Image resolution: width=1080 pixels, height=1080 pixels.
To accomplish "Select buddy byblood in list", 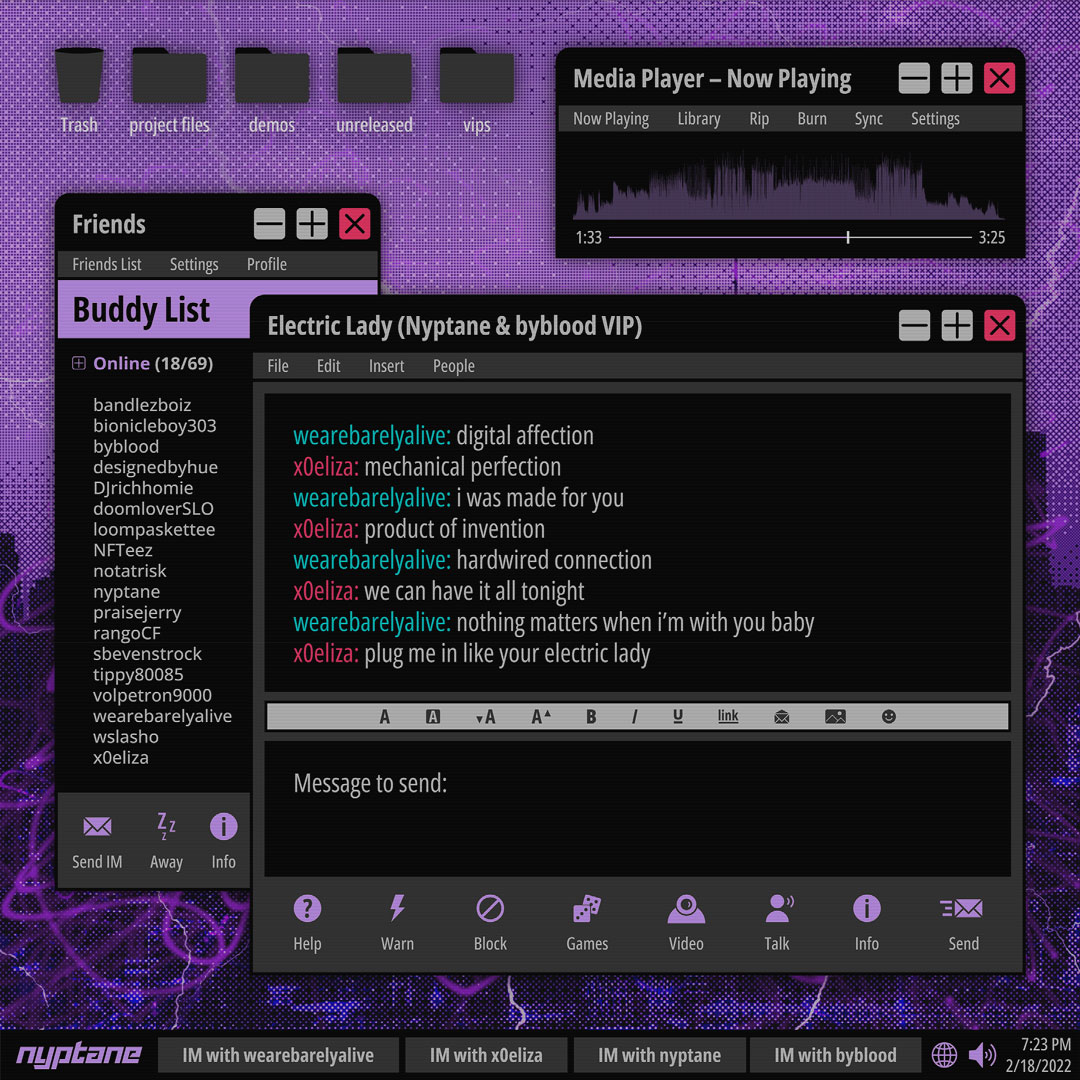I will point(126,446).
